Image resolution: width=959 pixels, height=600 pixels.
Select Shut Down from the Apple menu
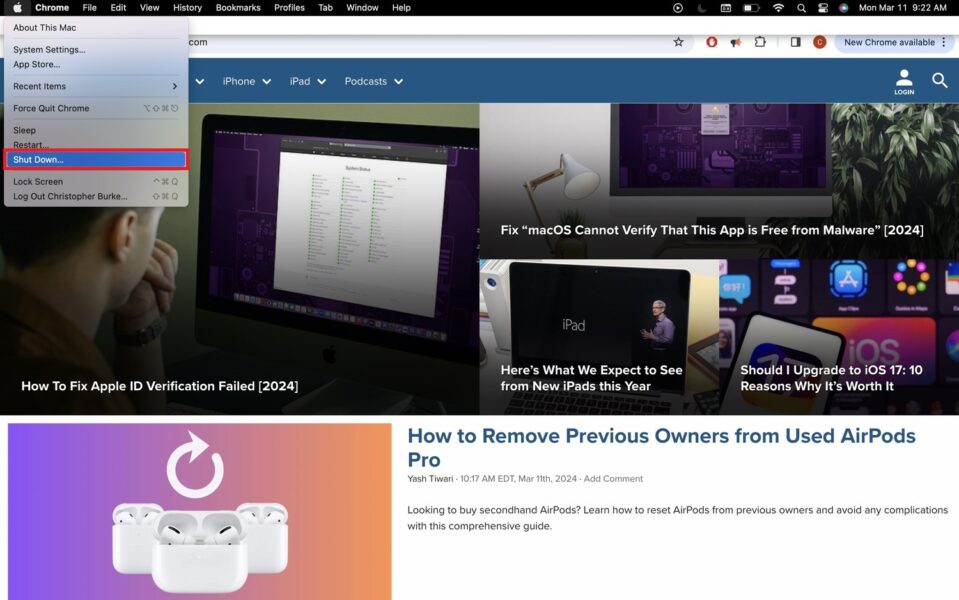coord(95,160)
